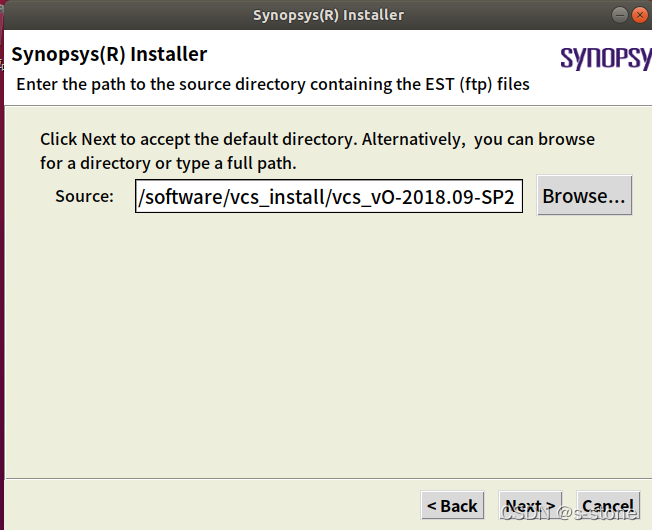
Task: Click the CSDN watermark text
Action: pos(569,514)
